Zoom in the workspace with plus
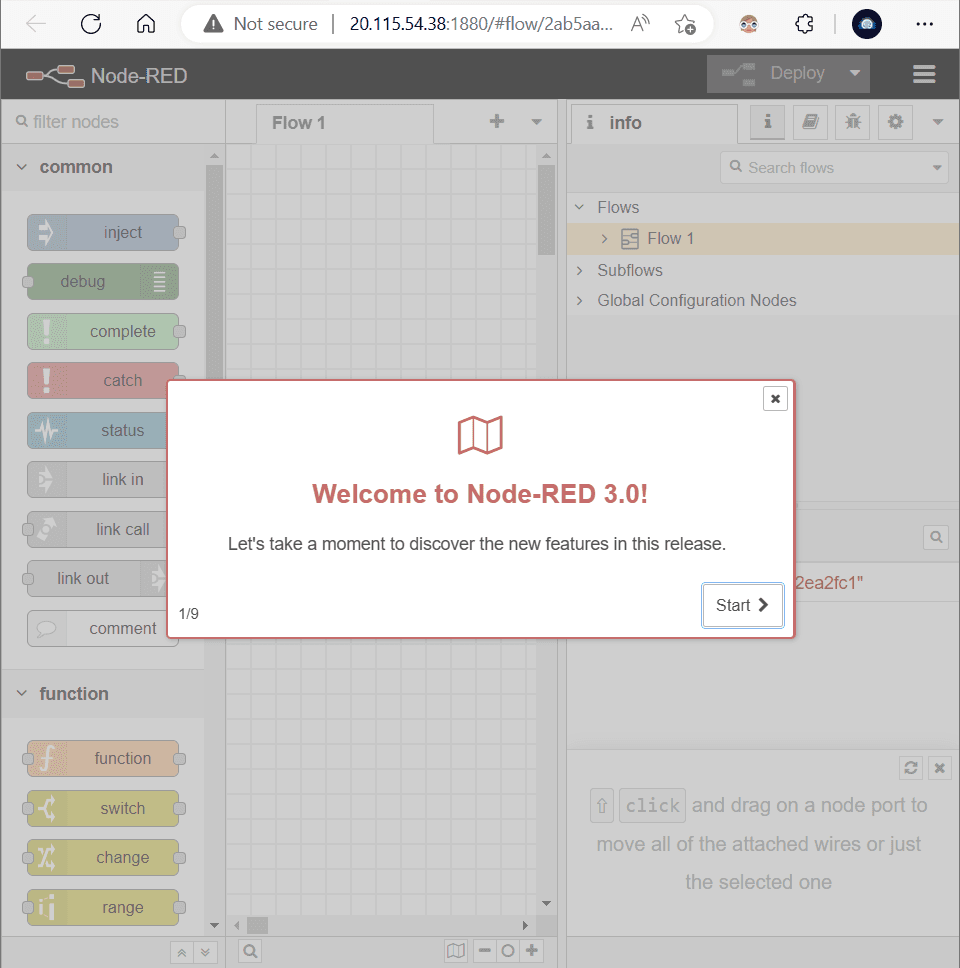The height and width of the screenshot is (968, 960). tap(532, 951)
